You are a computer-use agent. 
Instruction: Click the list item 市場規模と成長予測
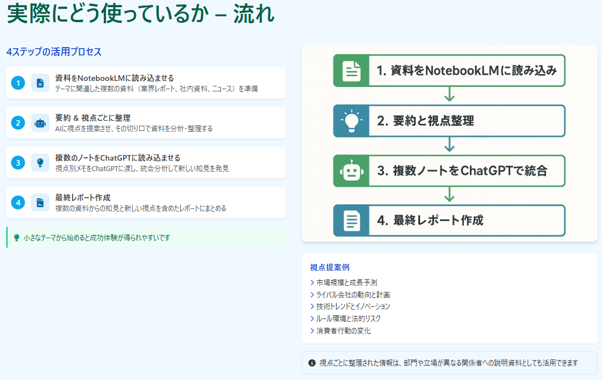click(346, 283)
